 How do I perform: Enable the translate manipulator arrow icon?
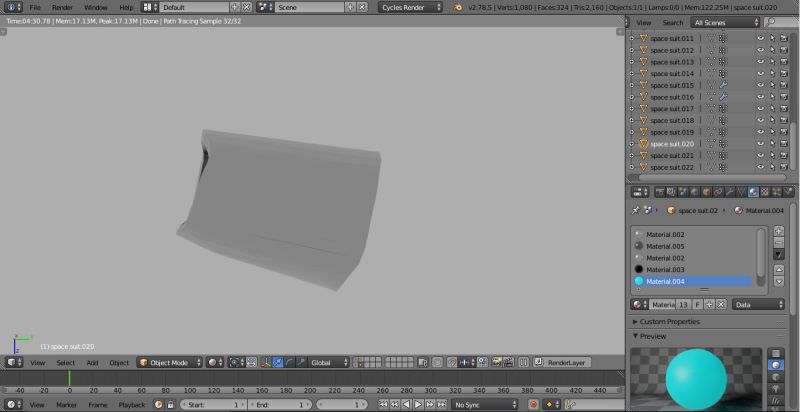tap(278, 363)
